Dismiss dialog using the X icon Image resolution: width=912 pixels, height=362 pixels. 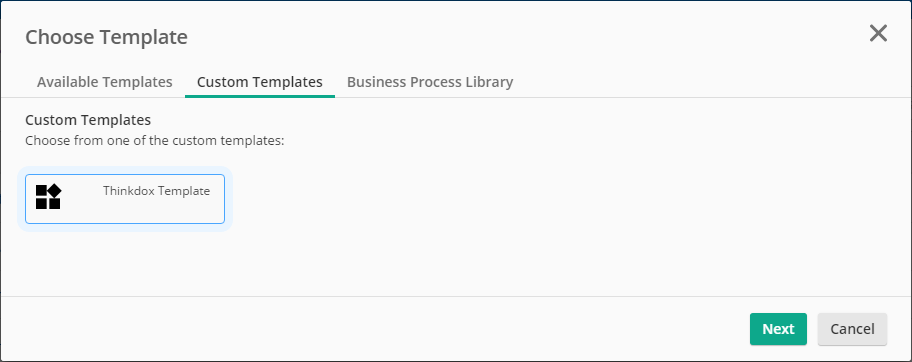pos(878,34)
